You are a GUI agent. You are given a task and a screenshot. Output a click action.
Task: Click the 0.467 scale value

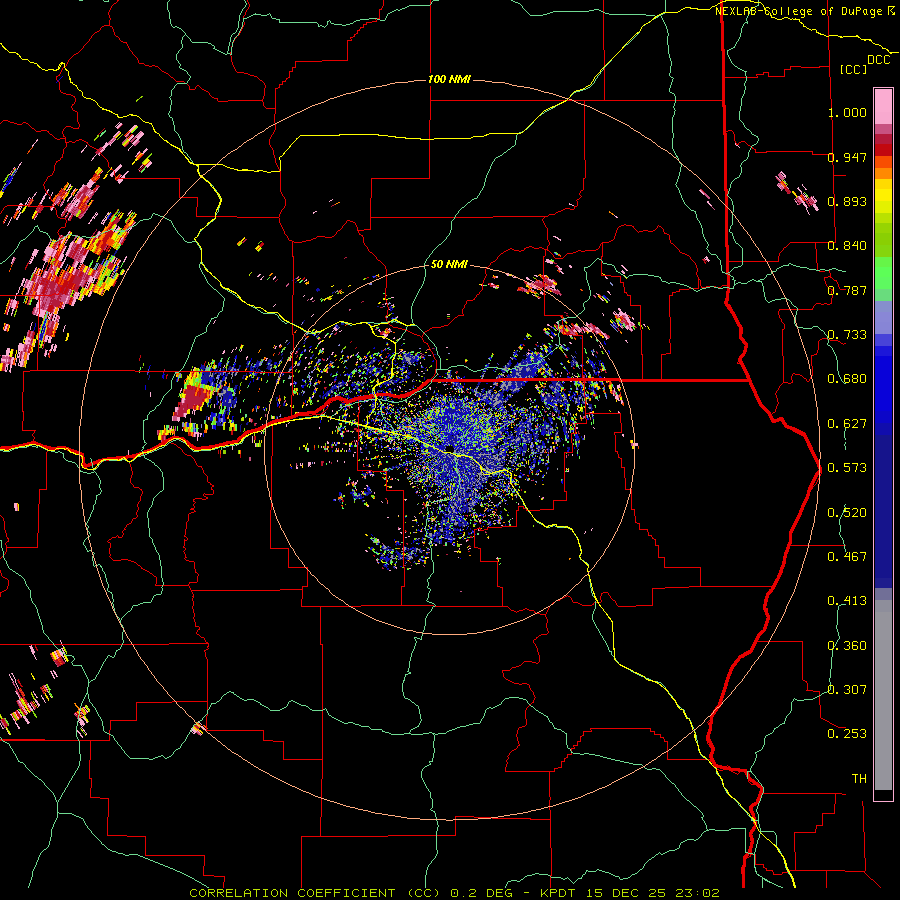pos(847,557)
